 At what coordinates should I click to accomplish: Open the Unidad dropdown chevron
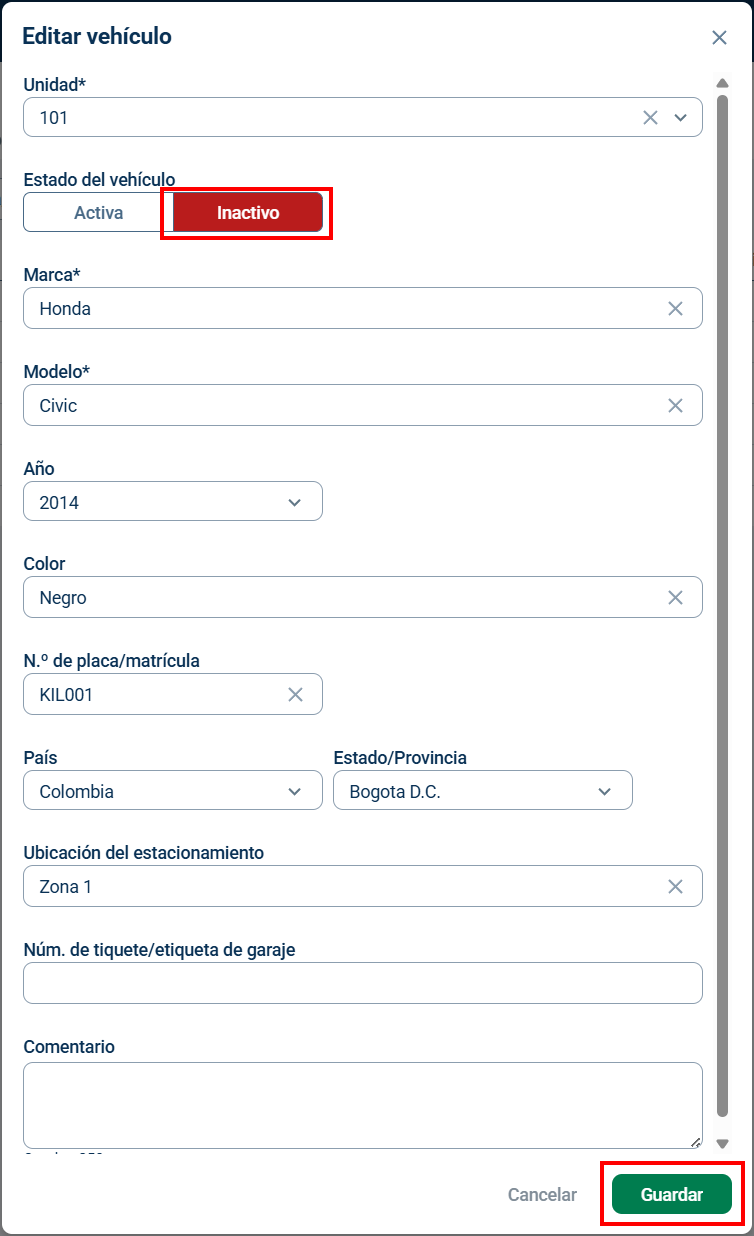coord(681,118)
